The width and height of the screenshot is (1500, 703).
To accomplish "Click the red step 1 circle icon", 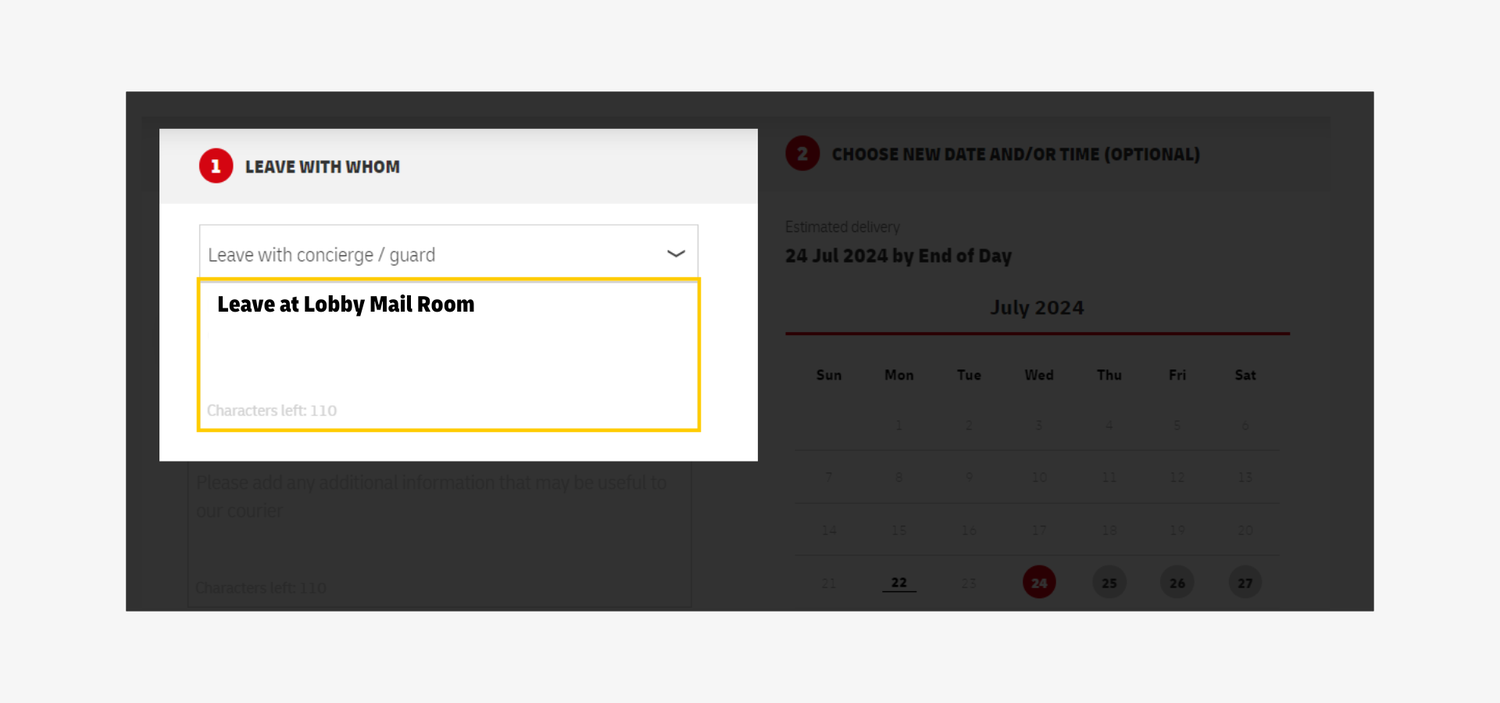I will pyautogui.click(x=216, y=166).
